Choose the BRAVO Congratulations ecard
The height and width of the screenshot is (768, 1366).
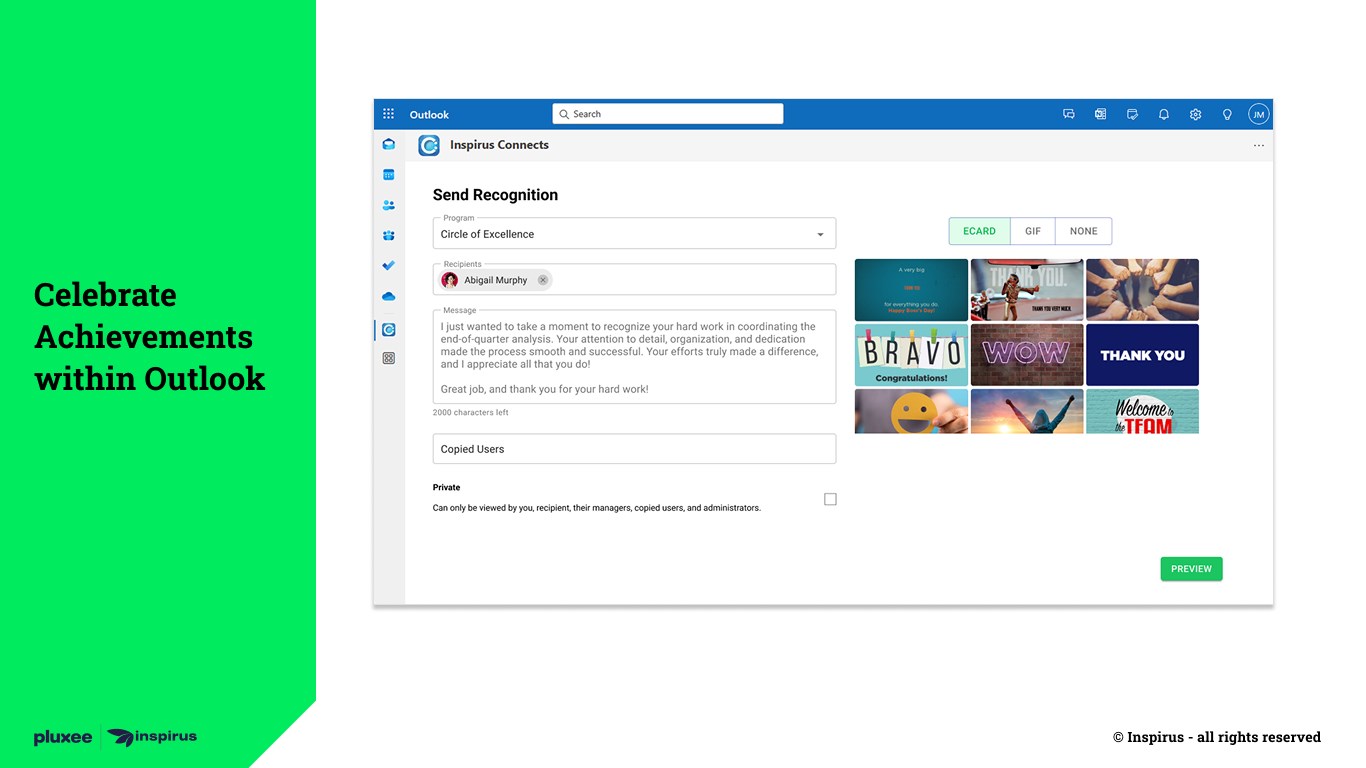[911, 355]
